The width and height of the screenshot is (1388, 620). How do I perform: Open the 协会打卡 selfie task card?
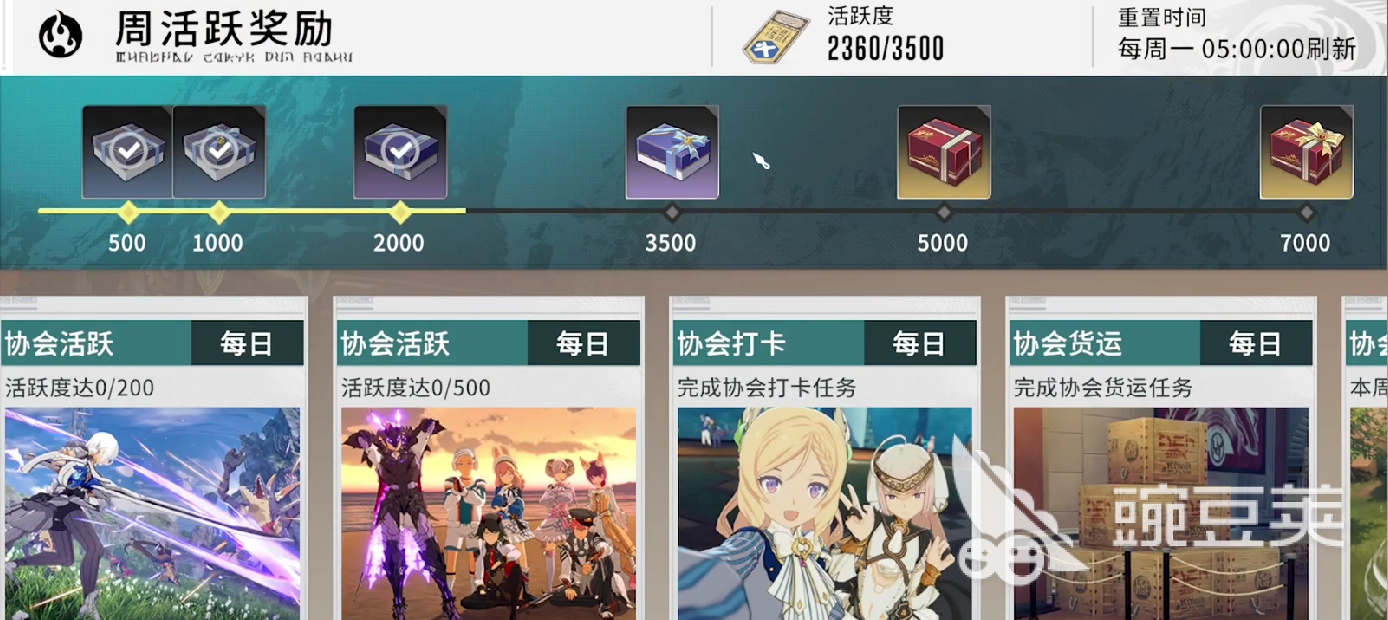(x=825, y=514)
